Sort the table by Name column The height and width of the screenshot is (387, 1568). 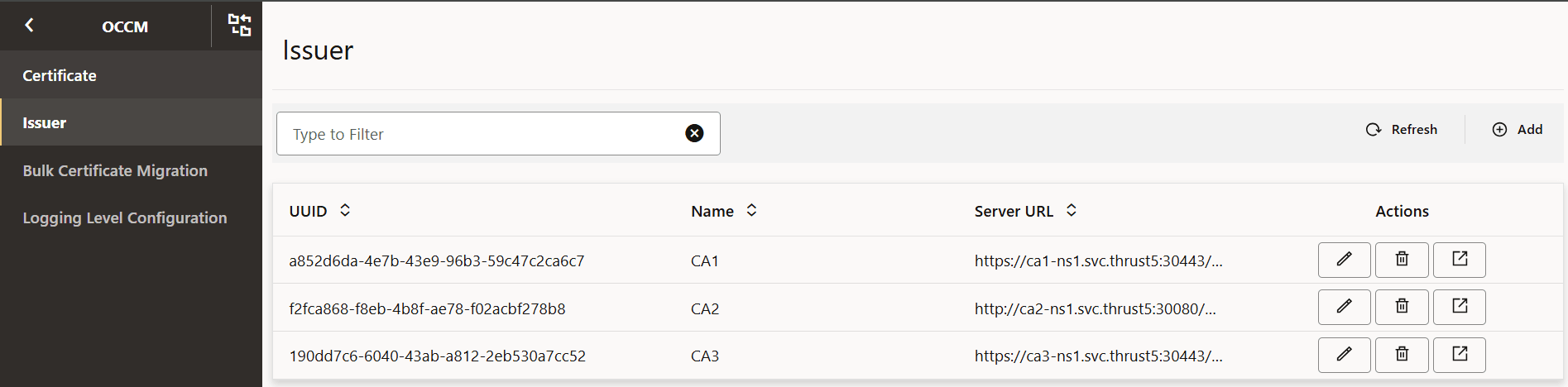tap(751, 211)
